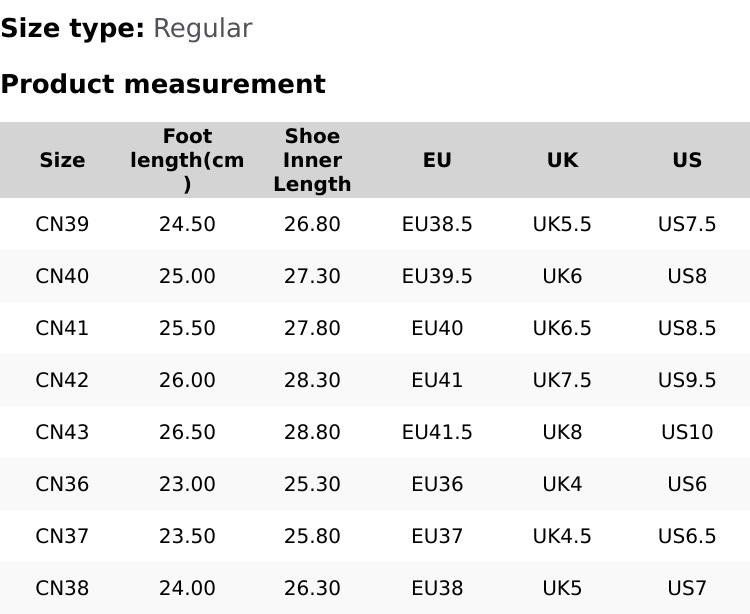Select the EU38.5 cell
Screen dimensions: 750x614
[437, 224]
